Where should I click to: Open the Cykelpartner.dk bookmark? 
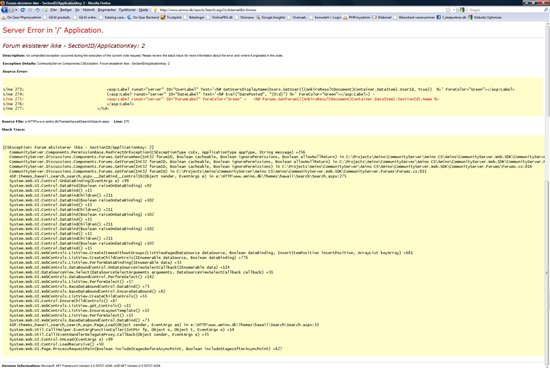(x=451, y=17)
